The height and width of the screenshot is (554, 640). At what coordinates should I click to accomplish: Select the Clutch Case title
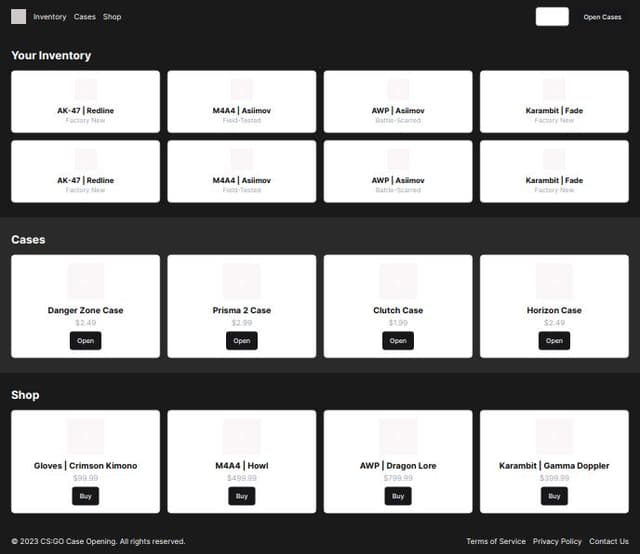(398, 310)
